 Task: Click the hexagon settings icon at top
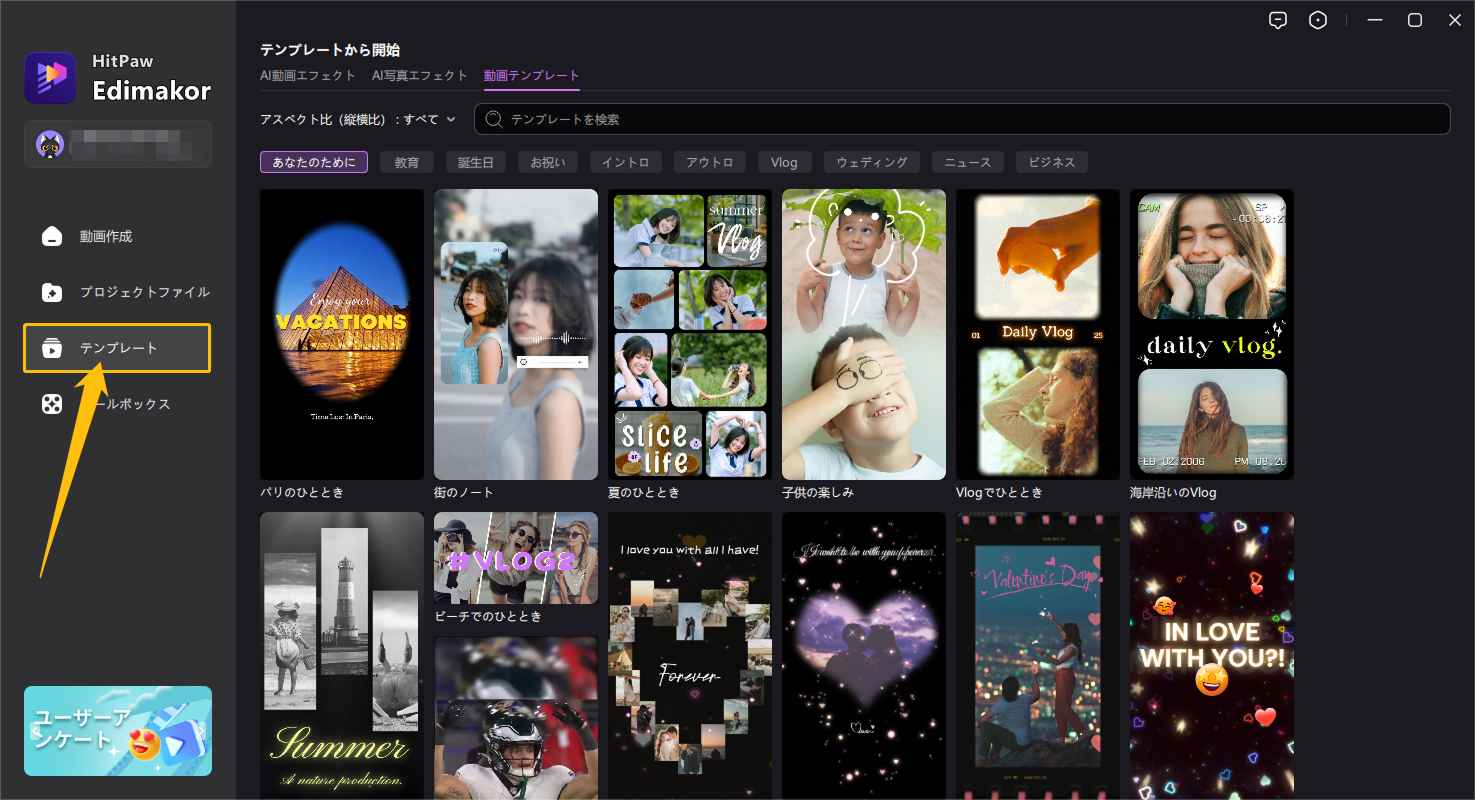point(1318,20)
